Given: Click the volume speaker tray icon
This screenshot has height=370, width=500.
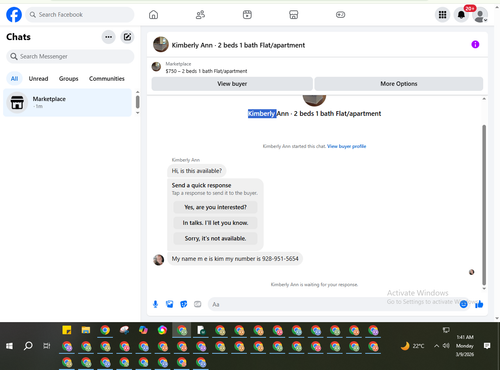Looking at the screenshot, I should coord(446,346).
